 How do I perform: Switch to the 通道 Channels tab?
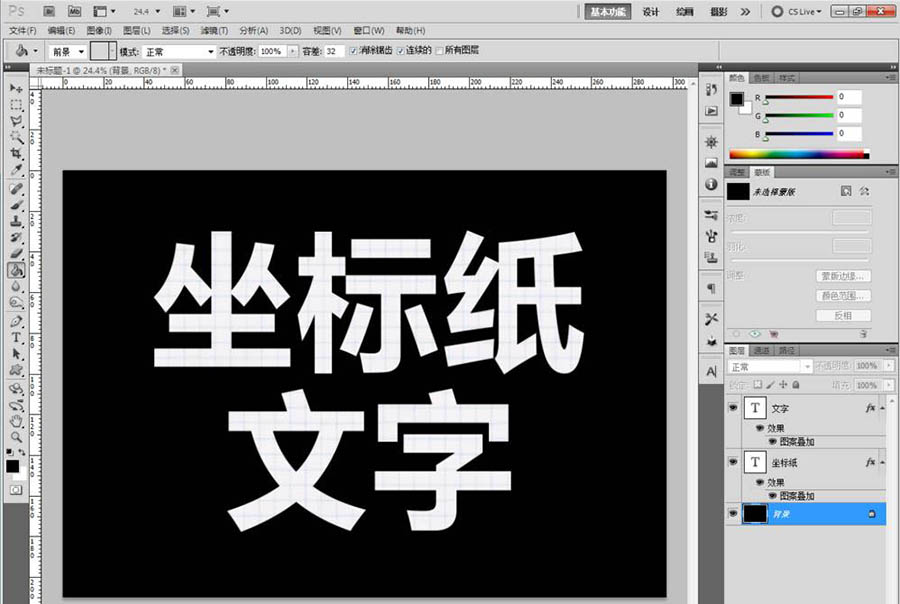click(x=763, y=349)
